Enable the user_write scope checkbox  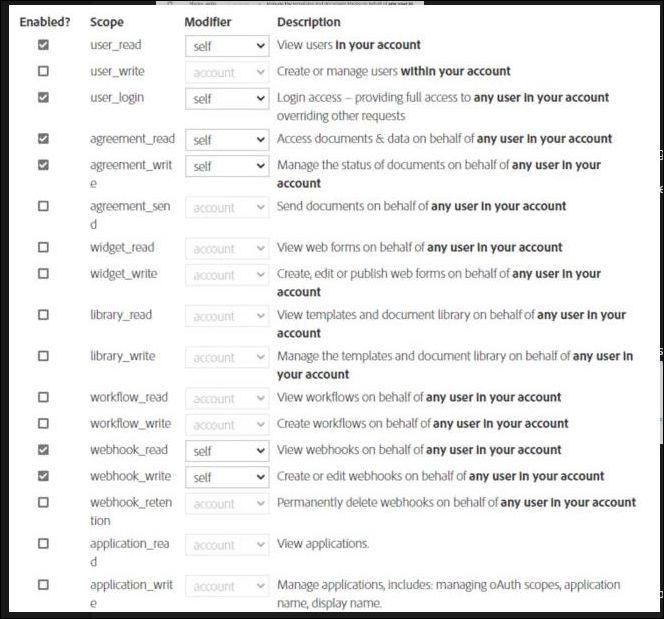[43, 72]
